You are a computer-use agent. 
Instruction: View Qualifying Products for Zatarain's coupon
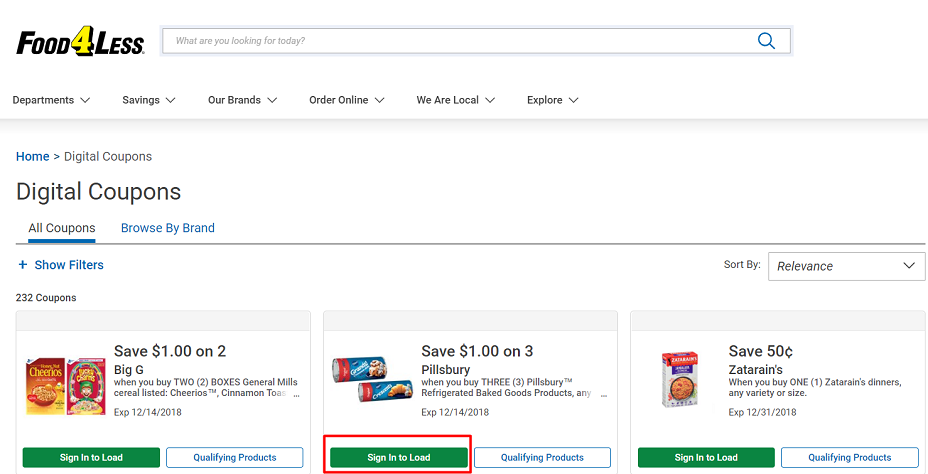(x=849, y=457)
